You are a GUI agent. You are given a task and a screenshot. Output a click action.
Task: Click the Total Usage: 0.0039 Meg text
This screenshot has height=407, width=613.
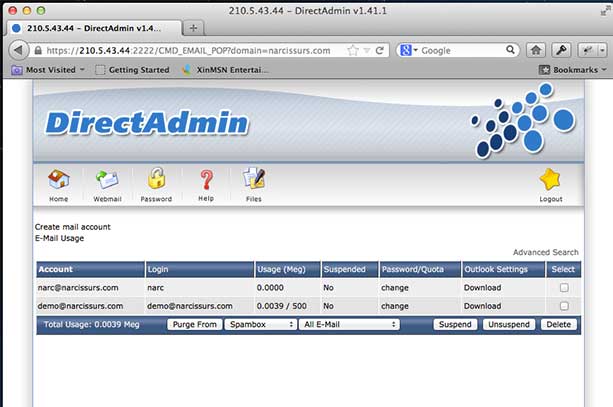click(x=91, y=325)
